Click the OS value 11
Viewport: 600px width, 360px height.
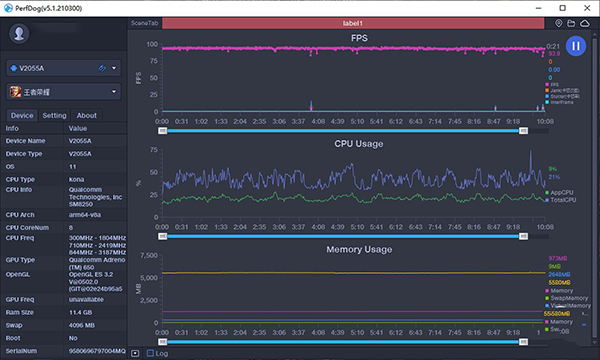point(72,166)
